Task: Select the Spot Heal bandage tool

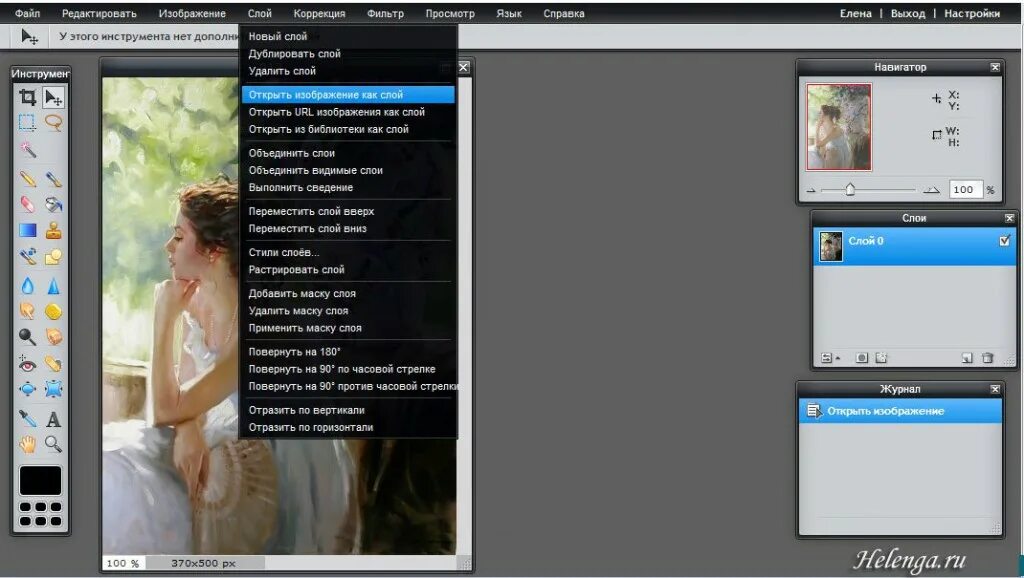Action: tap(53, 364)
